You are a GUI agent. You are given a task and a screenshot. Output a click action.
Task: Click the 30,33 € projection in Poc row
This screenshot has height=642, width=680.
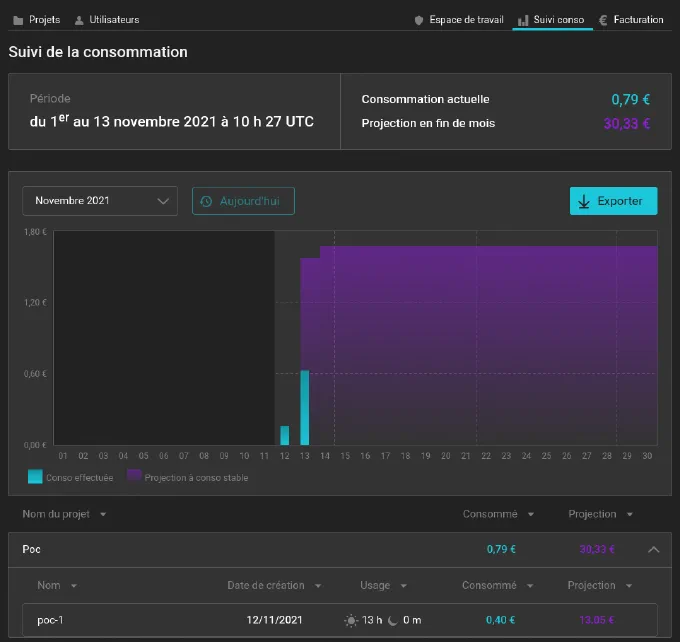click(597, 549)
